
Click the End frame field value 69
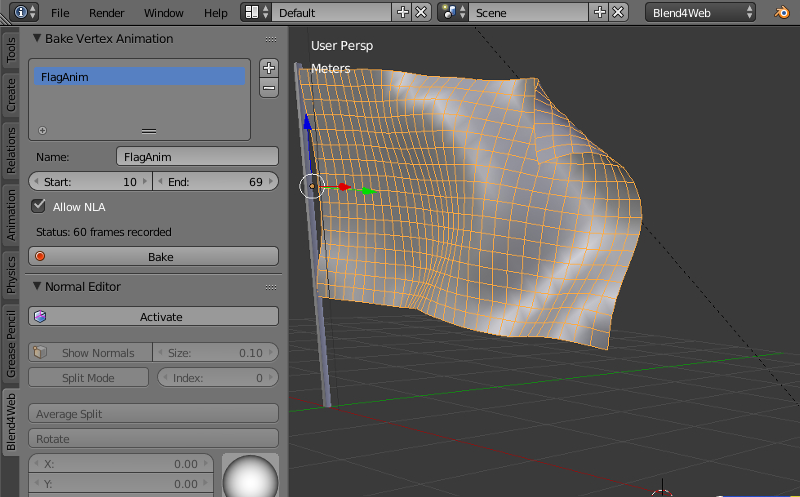pyautogui.click(x=216, y=182)
